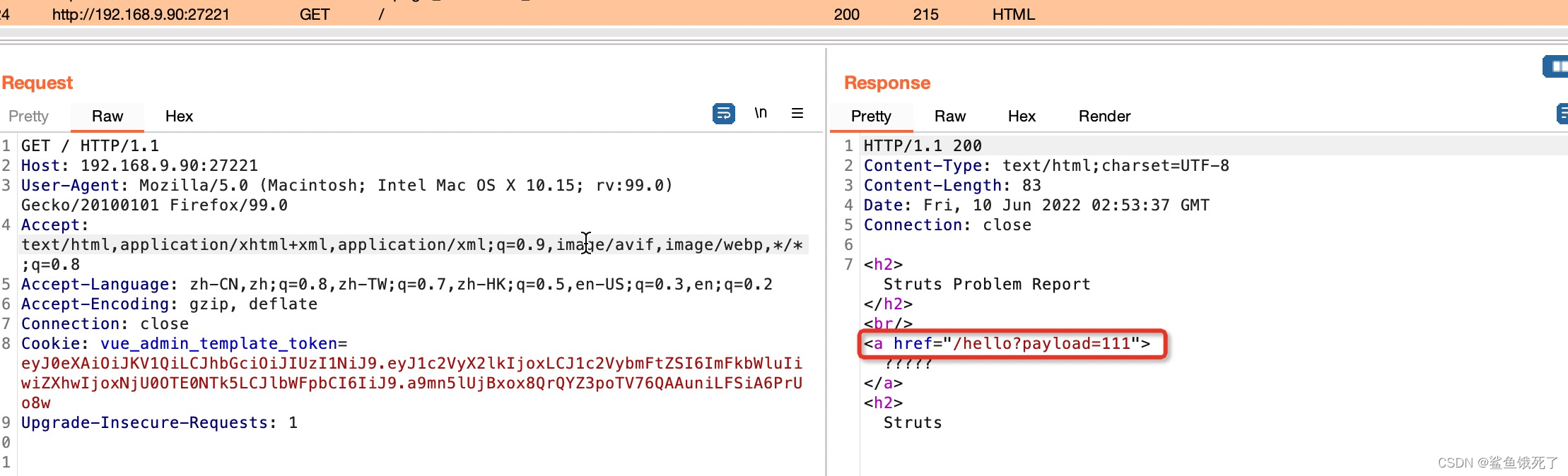Click the href="/hello?payload=111" anchor line
The width and height of the screenshot is (1568, 476).
click(x=1007, y=343)
